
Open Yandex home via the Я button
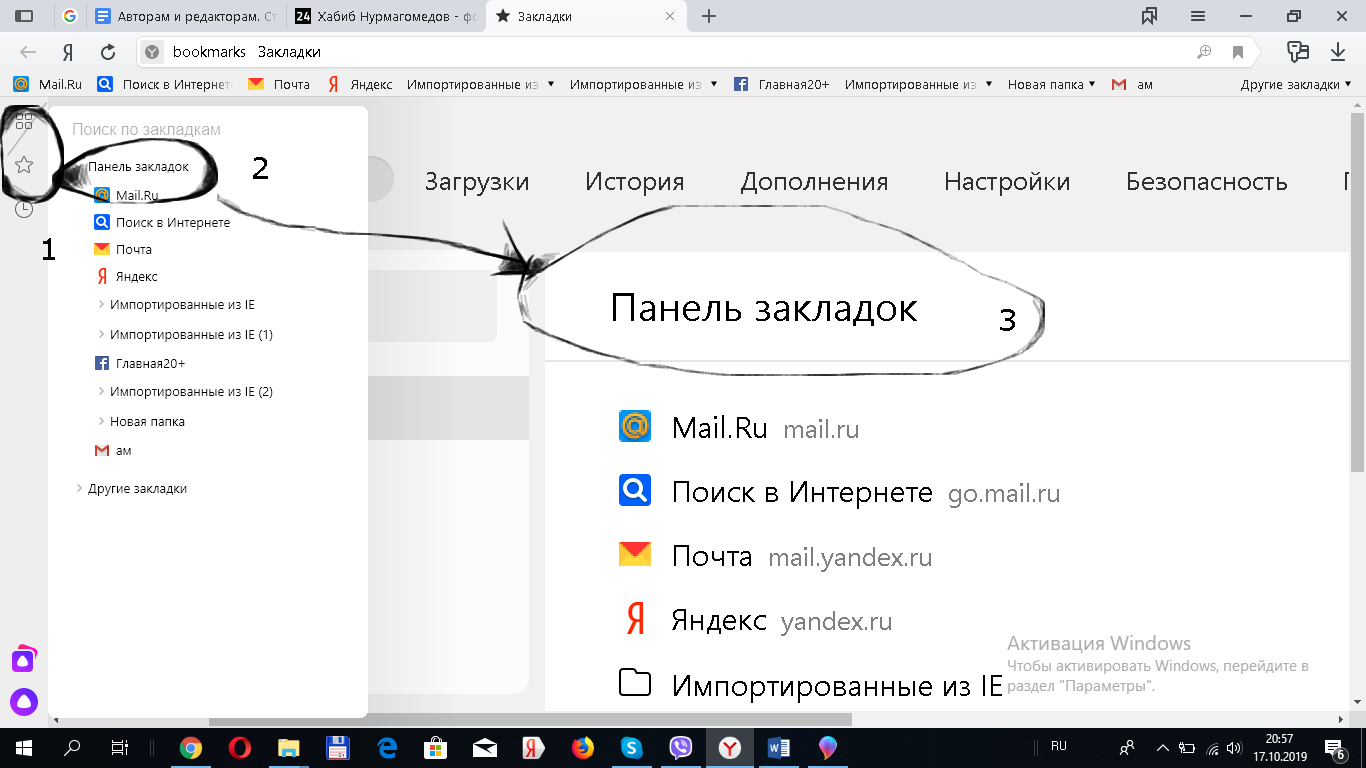[x=68, y=52]
